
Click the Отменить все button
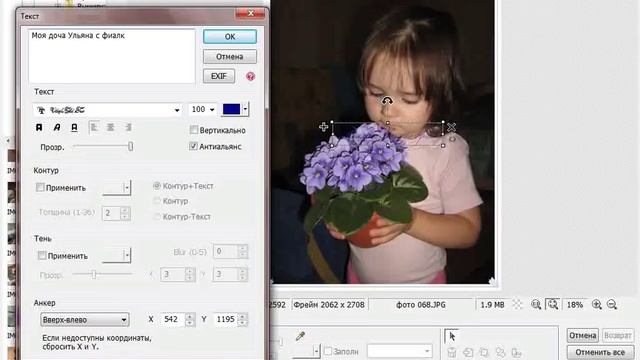point(600,352)
